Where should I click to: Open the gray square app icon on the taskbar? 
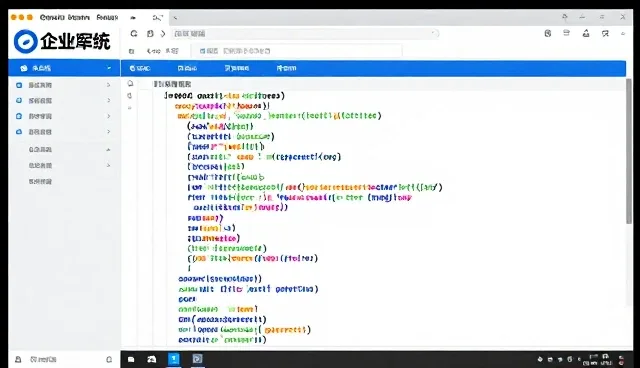pyautogui.click(x=198, y=359)
